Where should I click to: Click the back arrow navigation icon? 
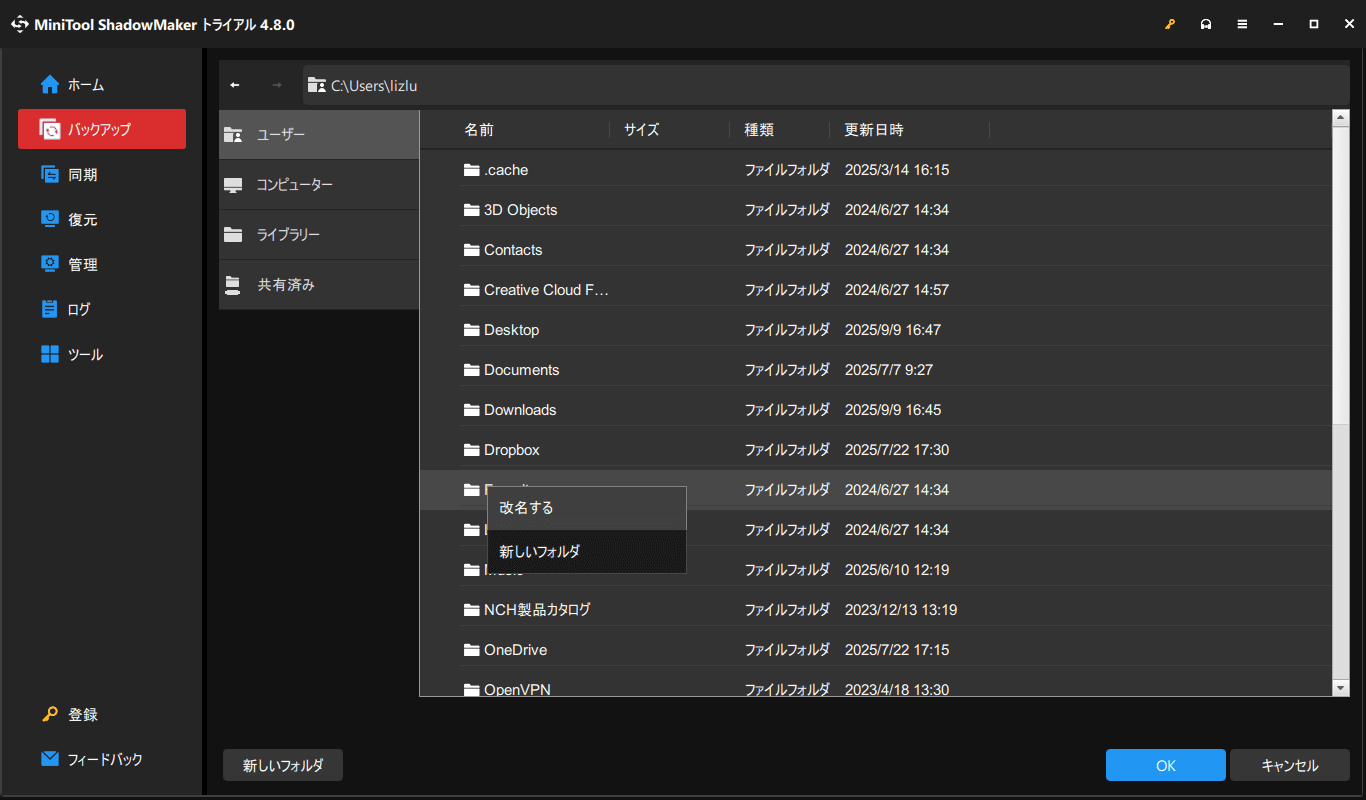(235, 85)
